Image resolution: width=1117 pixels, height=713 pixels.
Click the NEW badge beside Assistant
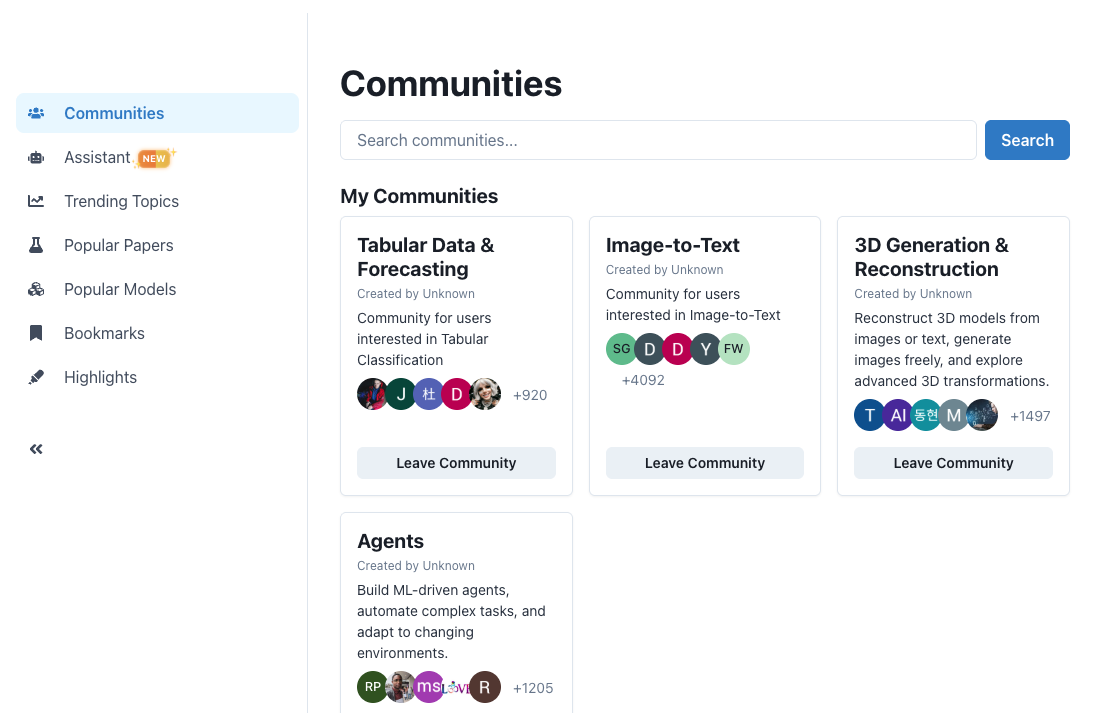(x=153, y=157)
